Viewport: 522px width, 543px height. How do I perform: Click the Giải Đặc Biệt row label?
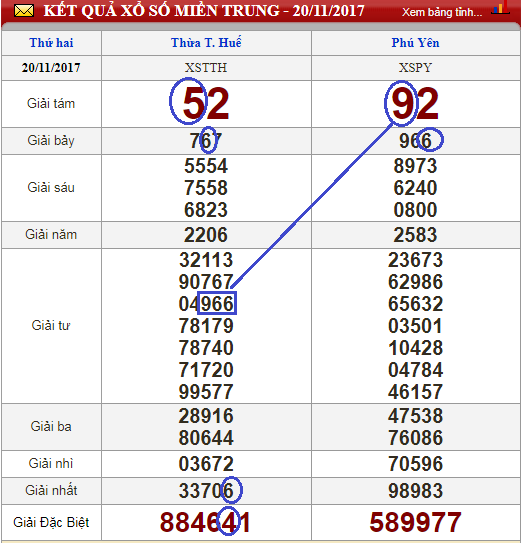pyautogui.click(x=51, y=522)
